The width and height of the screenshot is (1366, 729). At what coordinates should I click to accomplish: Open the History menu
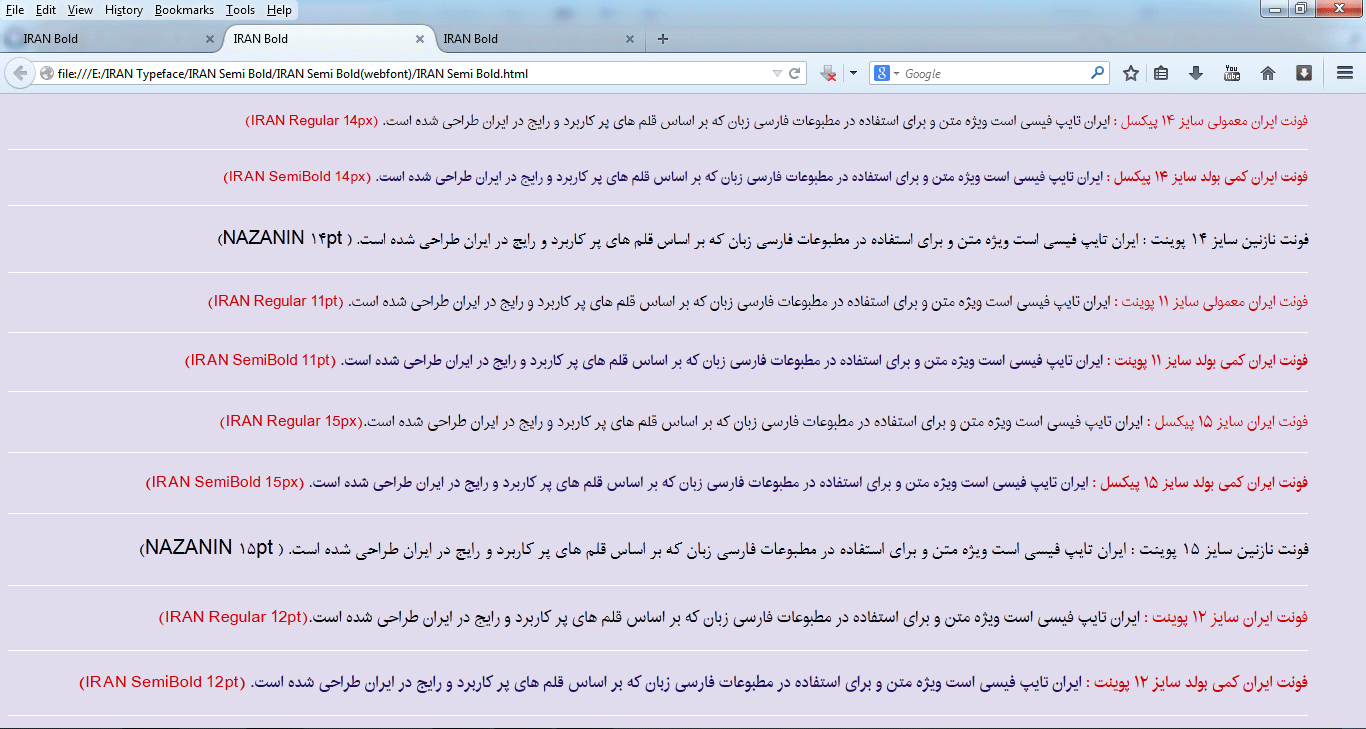tap(124, 10)
